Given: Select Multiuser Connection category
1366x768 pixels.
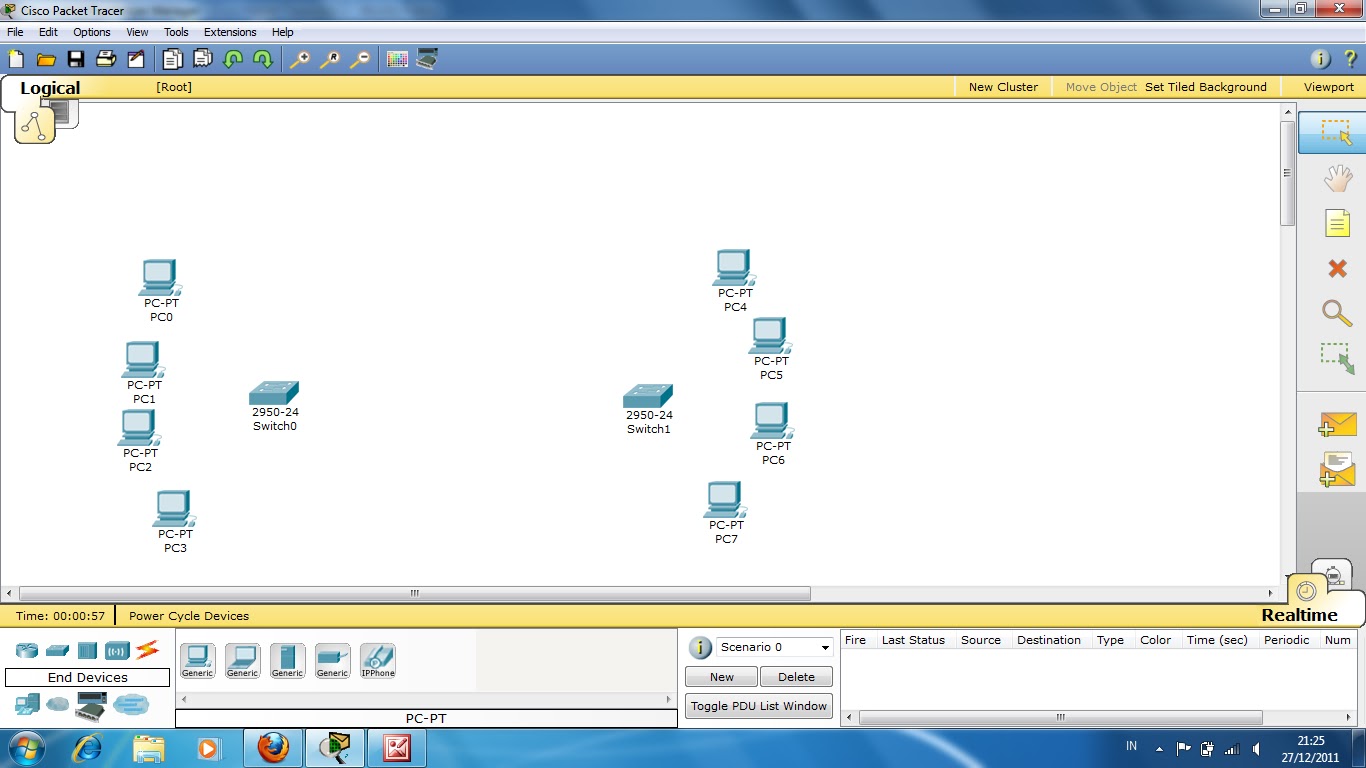Looking at the screenshot, I should coord(130,705).
